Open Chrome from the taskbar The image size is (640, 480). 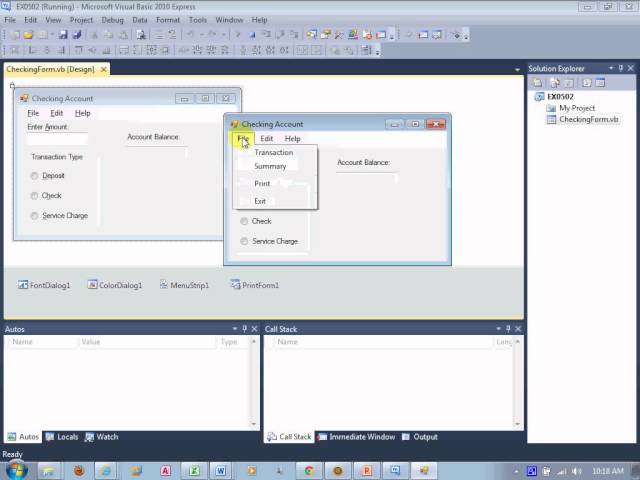pyautogui.click(x=309, y=471)
